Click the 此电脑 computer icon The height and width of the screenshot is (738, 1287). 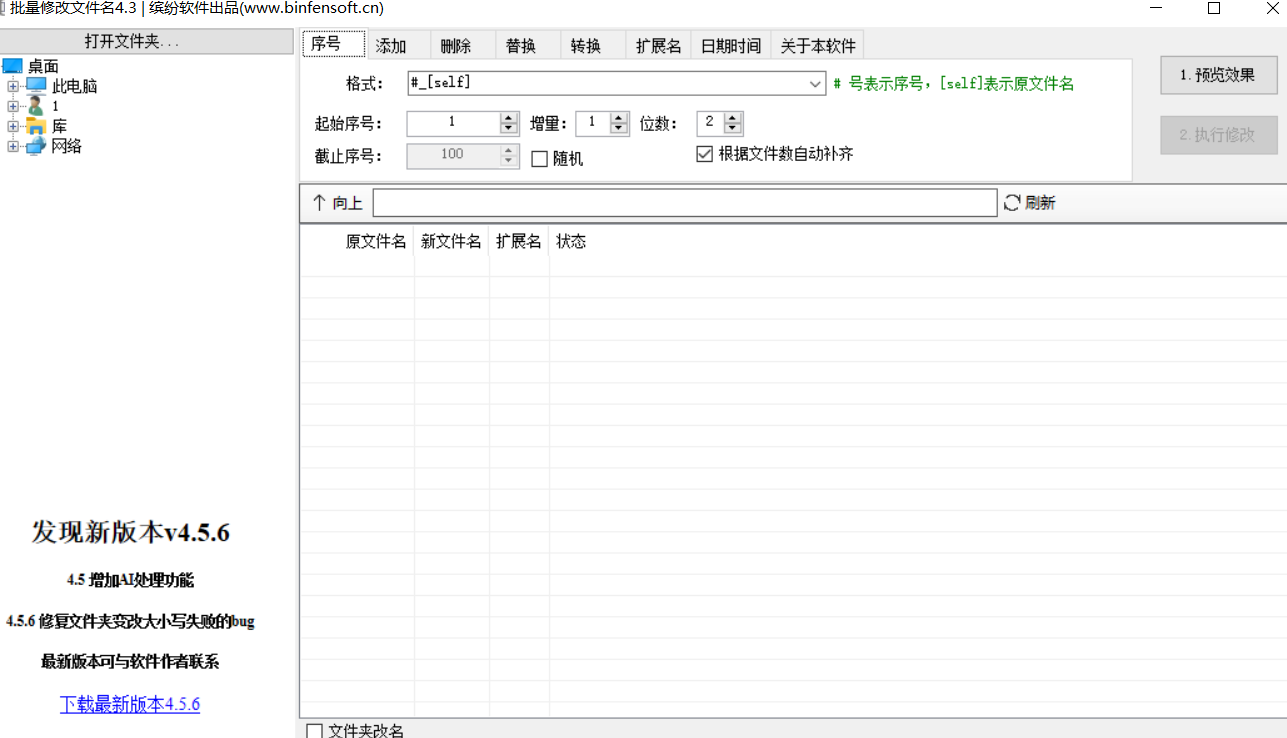[37, 86]
